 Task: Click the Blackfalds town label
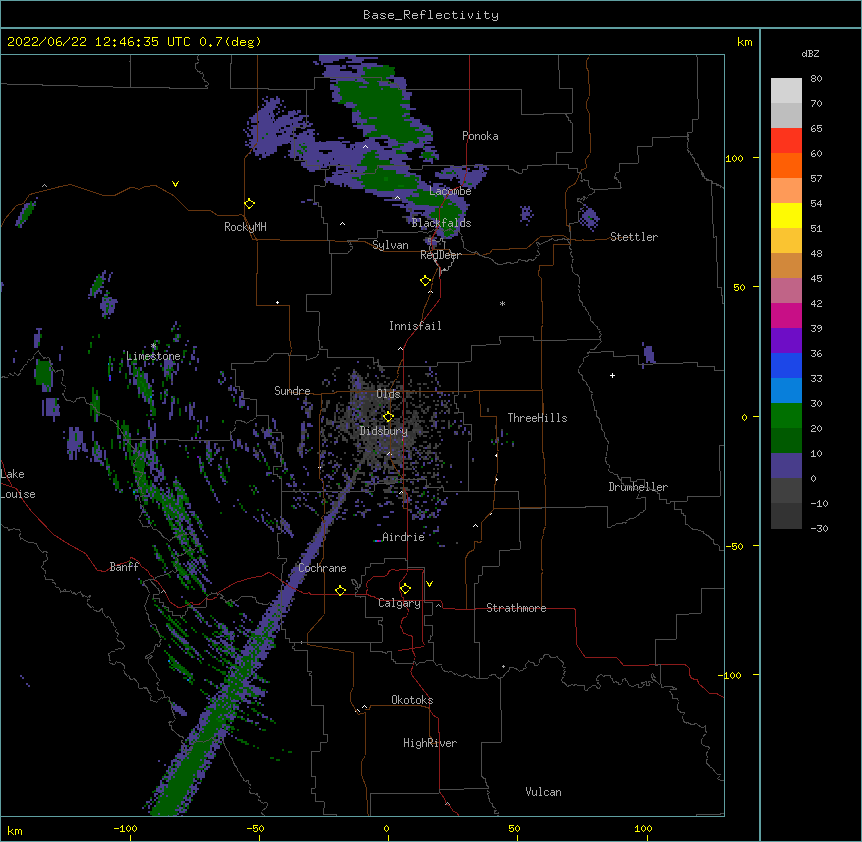(x=441, y=223)
